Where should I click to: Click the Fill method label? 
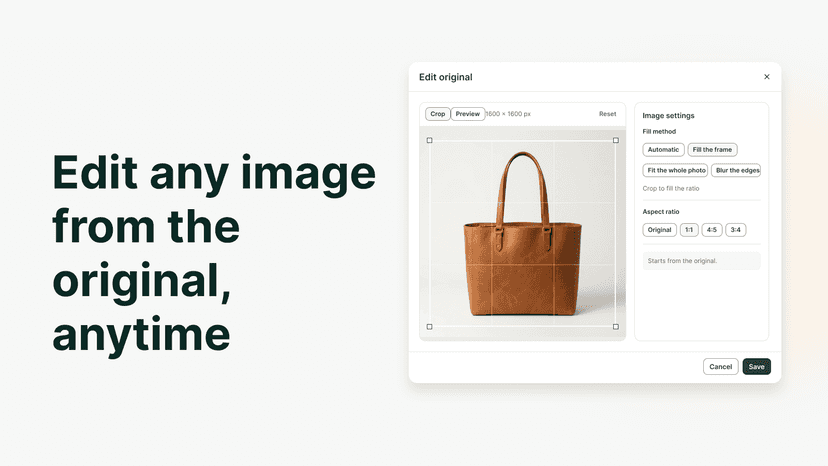(x=659, y=132)
